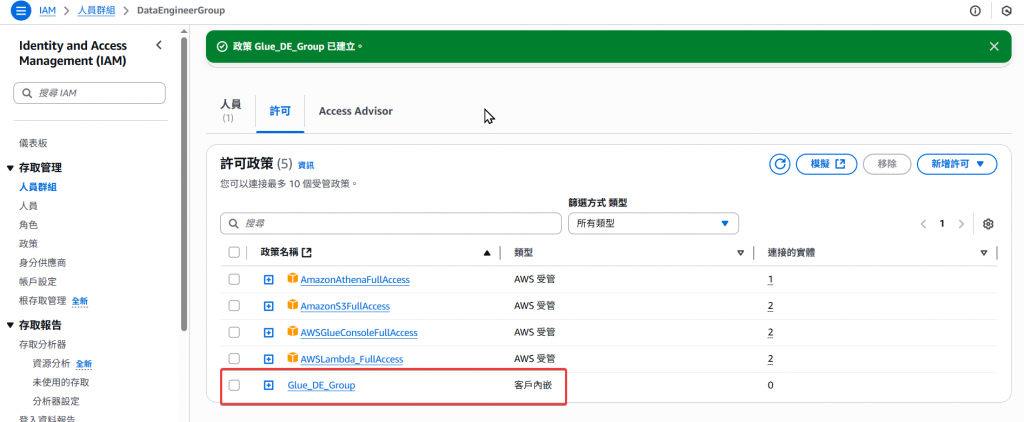Click the AWSGlueConsoleFullAccess orange policy icon
Screen dimensions: 1024x422
[x=293, y=332]
